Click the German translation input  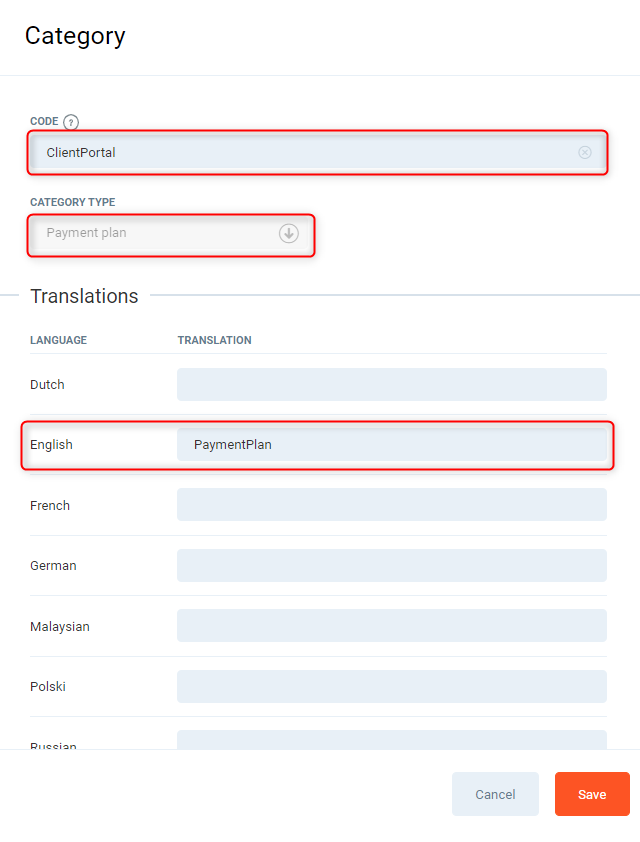point(391,565)
